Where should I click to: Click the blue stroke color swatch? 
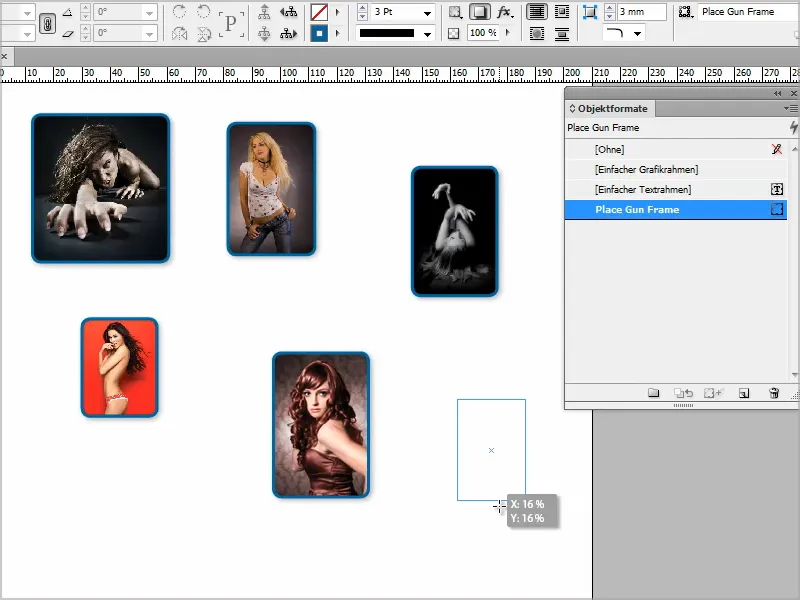click(x=319, y=34)
